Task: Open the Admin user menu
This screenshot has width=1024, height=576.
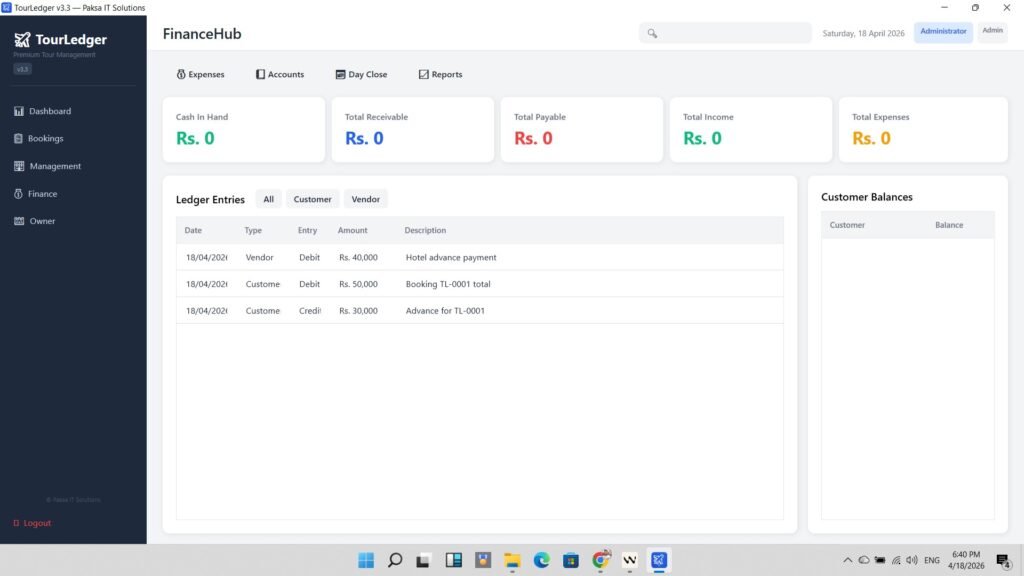Action: coord(991,31)
